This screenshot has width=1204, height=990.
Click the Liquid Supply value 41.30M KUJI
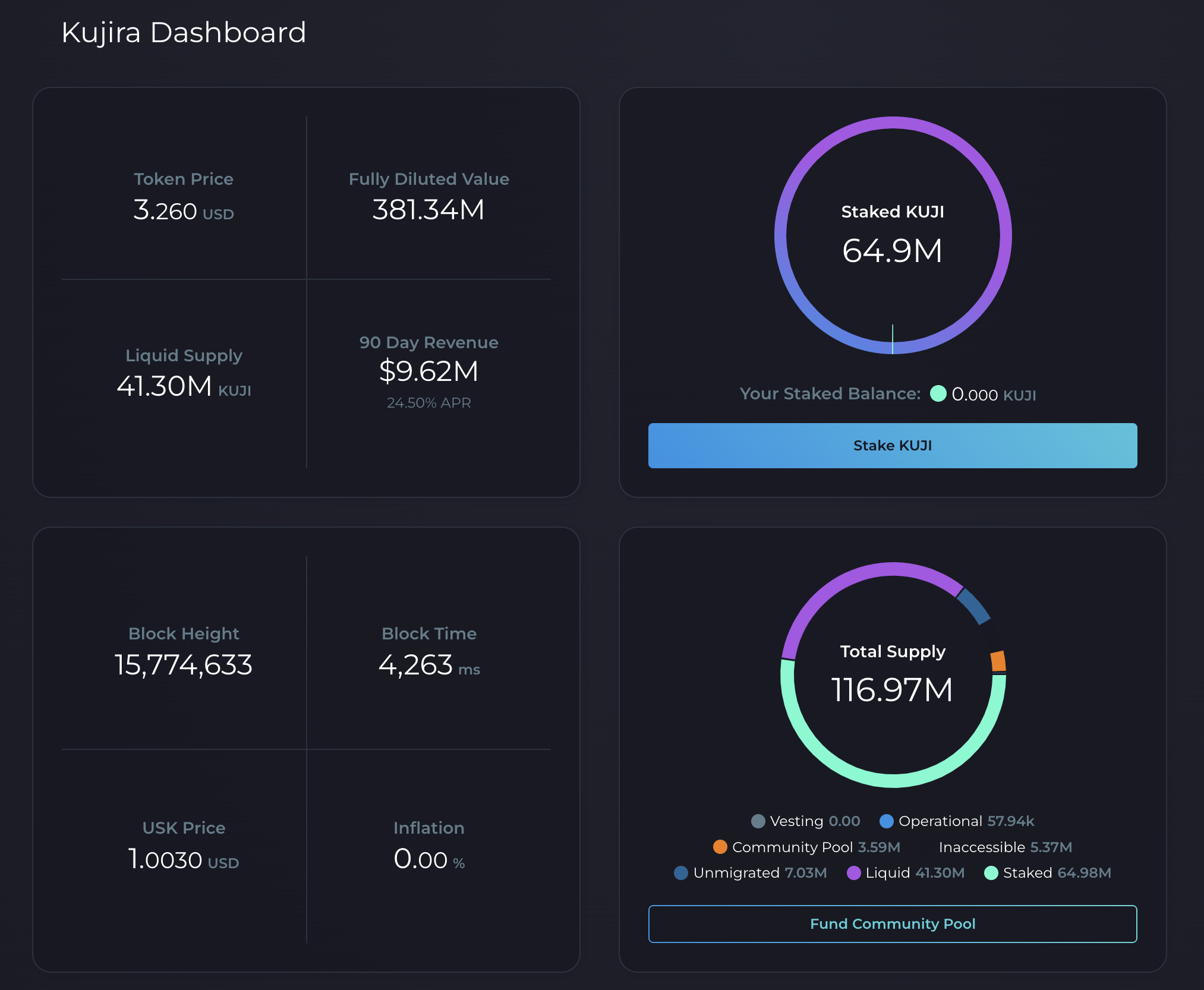184,386
